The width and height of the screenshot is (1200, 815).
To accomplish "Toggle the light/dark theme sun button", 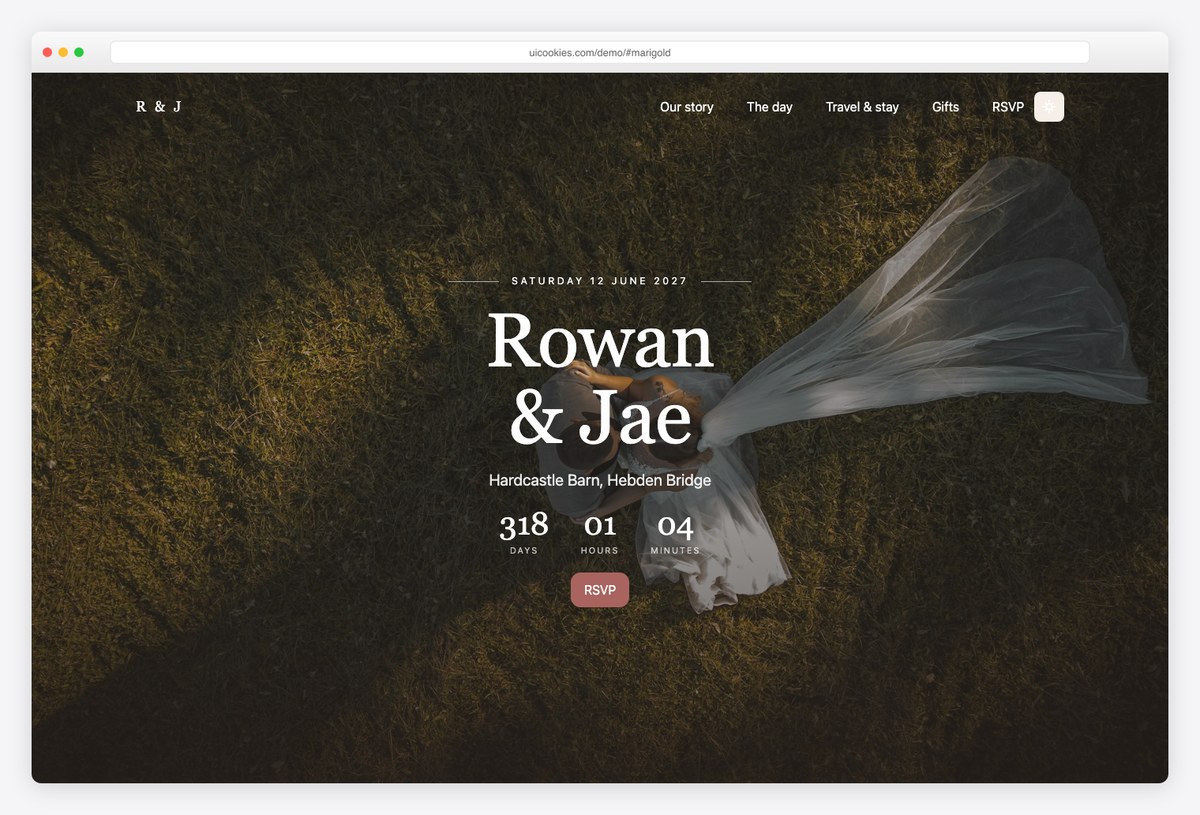I will (x=1049, y=107).
